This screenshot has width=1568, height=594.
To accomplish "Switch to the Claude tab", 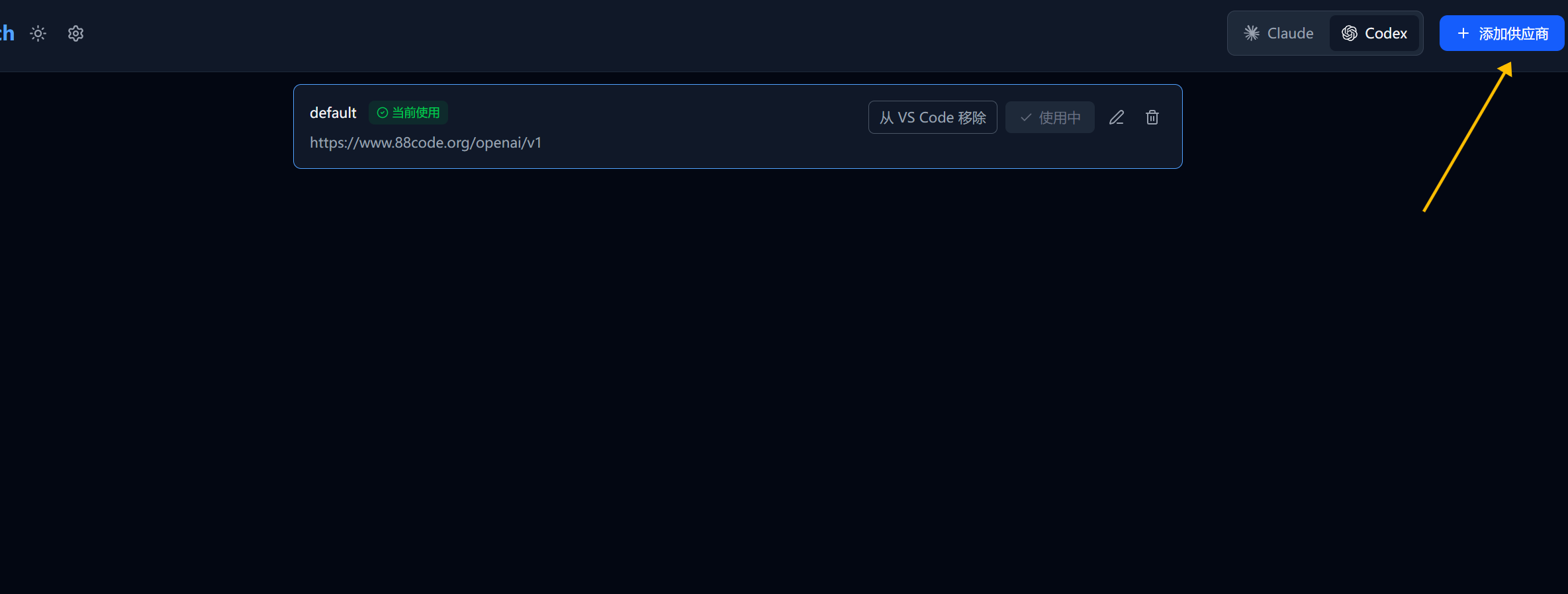I will (1279, 33).
